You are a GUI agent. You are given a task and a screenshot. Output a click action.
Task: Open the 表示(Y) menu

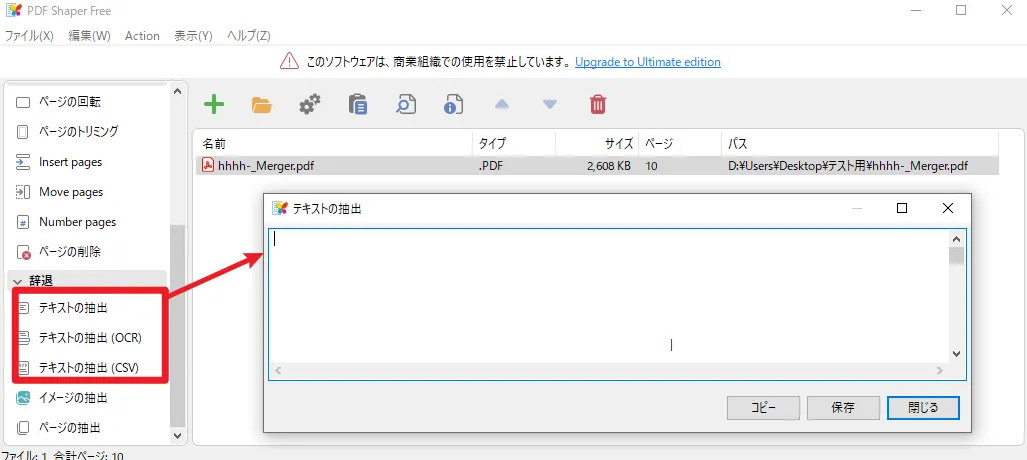pyautogui.click(x=193, y=36)
